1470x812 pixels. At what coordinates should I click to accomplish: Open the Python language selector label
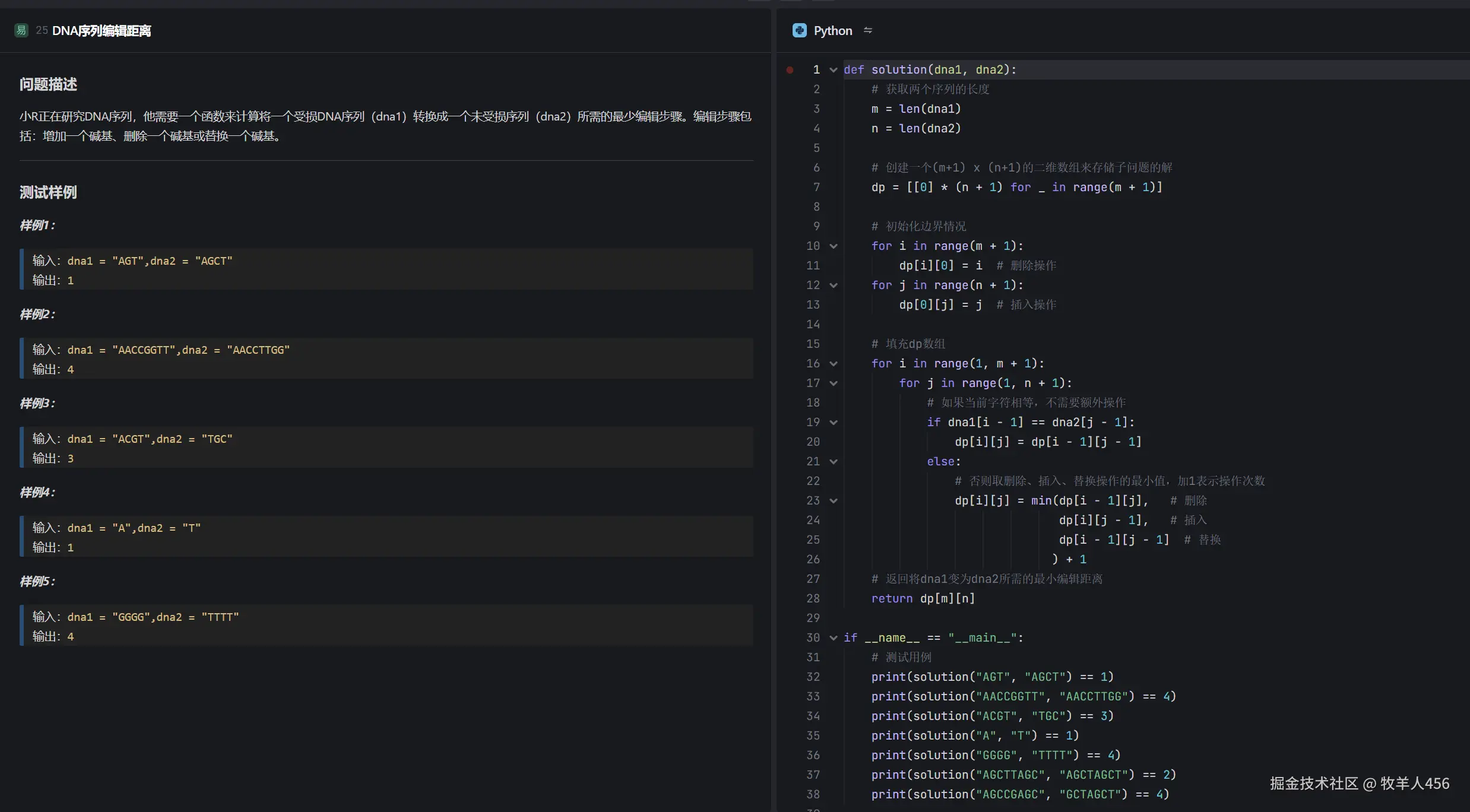click(832, 31)
